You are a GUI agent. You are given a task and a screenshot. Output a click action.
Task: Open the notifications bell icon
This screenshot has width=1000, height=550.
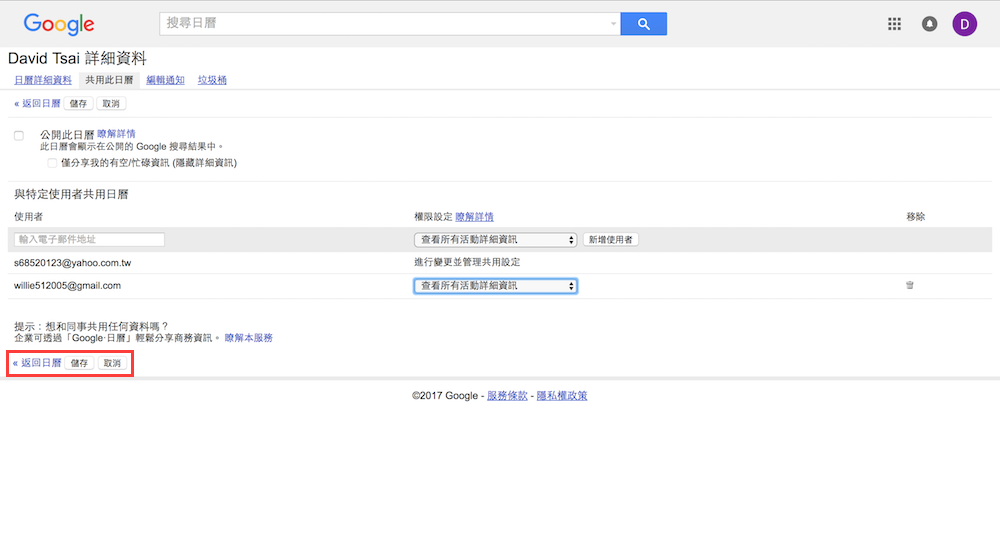click(x=930, y=24)
